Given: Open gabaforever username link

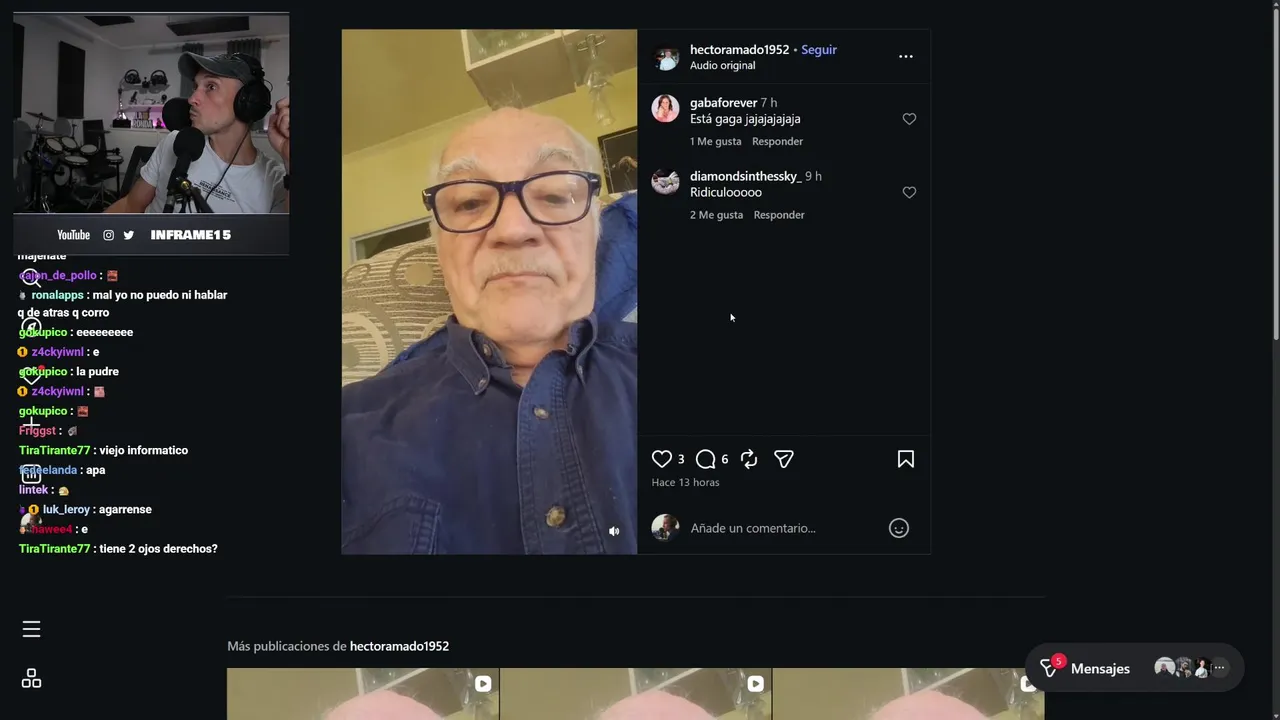Looking at the screenshot, I should 723,102.
